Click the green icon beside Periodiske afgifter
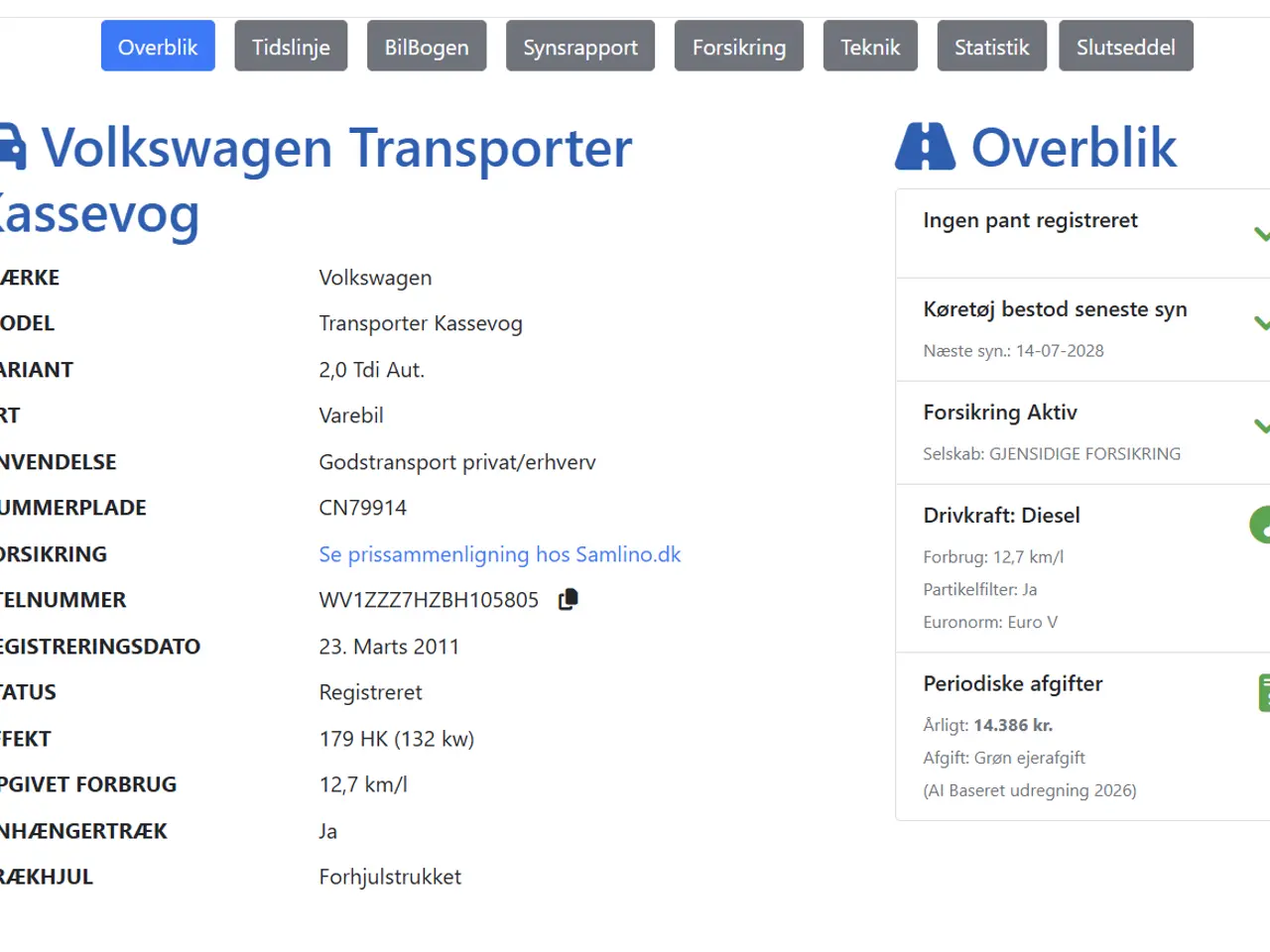Viewport: 1270px width, 952px height. tap(1264, 692)
